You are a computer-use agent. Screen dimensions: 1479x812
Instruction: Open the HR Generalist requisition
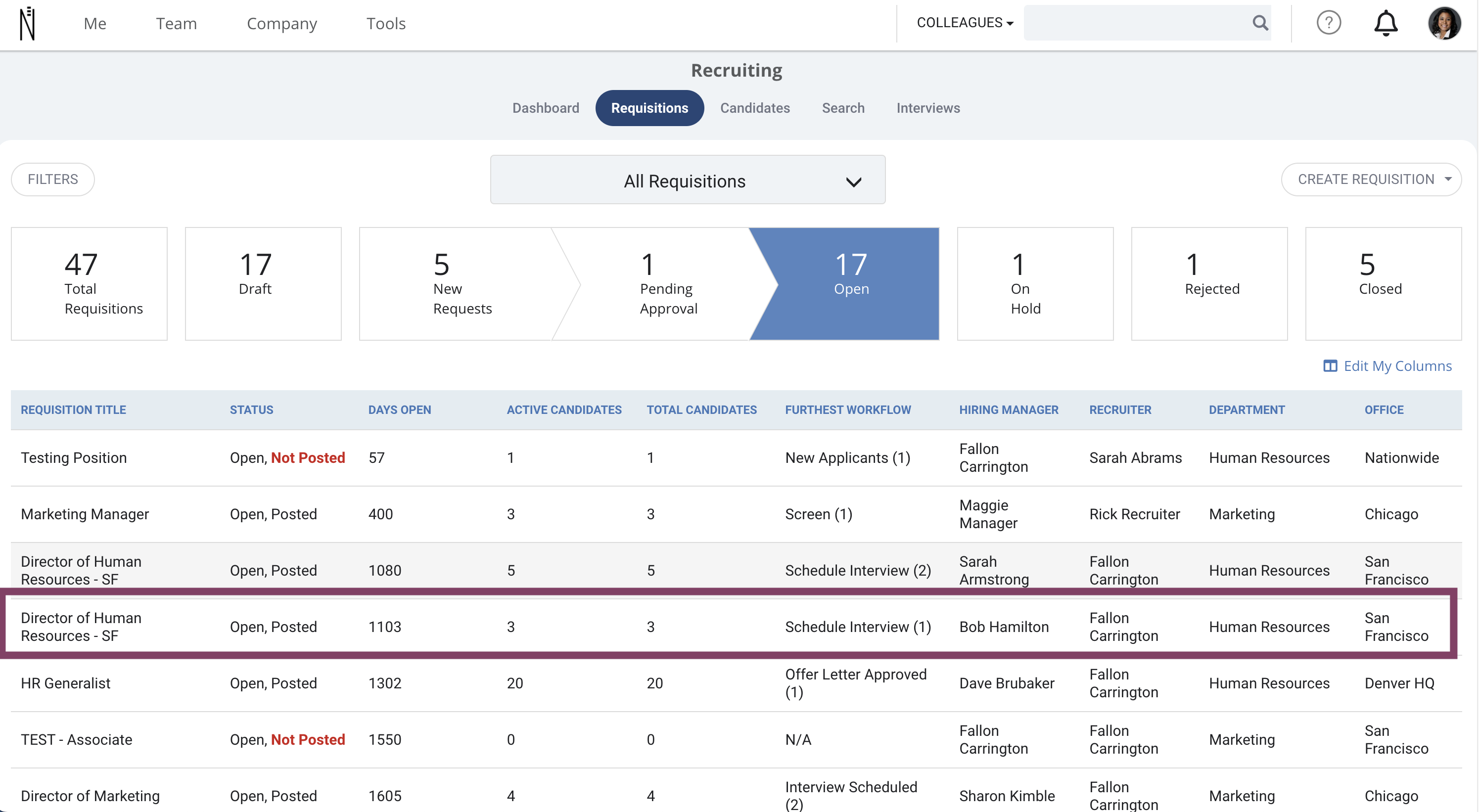coord(65,683)
